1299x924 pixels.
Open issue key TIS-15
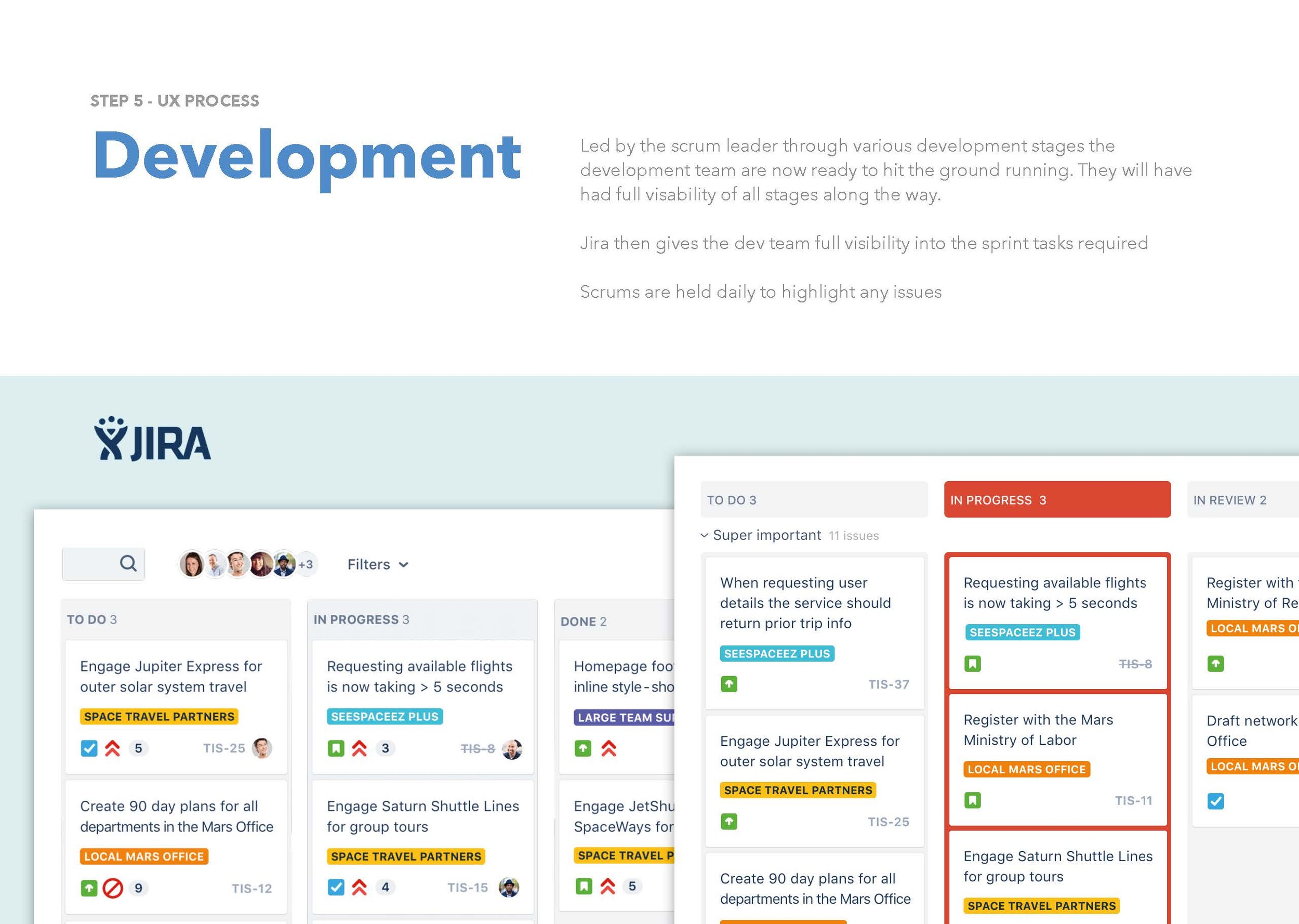(468, 888)
